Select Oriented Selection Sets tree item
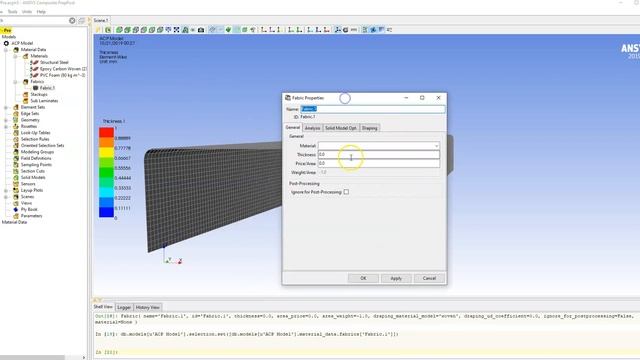The width and height of the screenshot is (640, 360). pyautogui.click(x=42, y=146)
